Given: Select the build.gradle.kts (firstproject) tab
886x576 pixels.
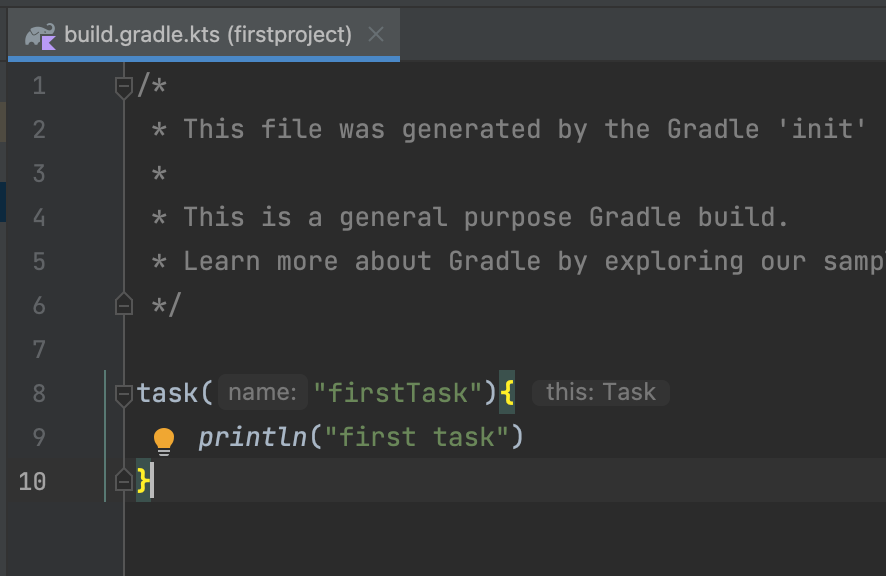Looking at the screenshot, I should pos(204,34).
